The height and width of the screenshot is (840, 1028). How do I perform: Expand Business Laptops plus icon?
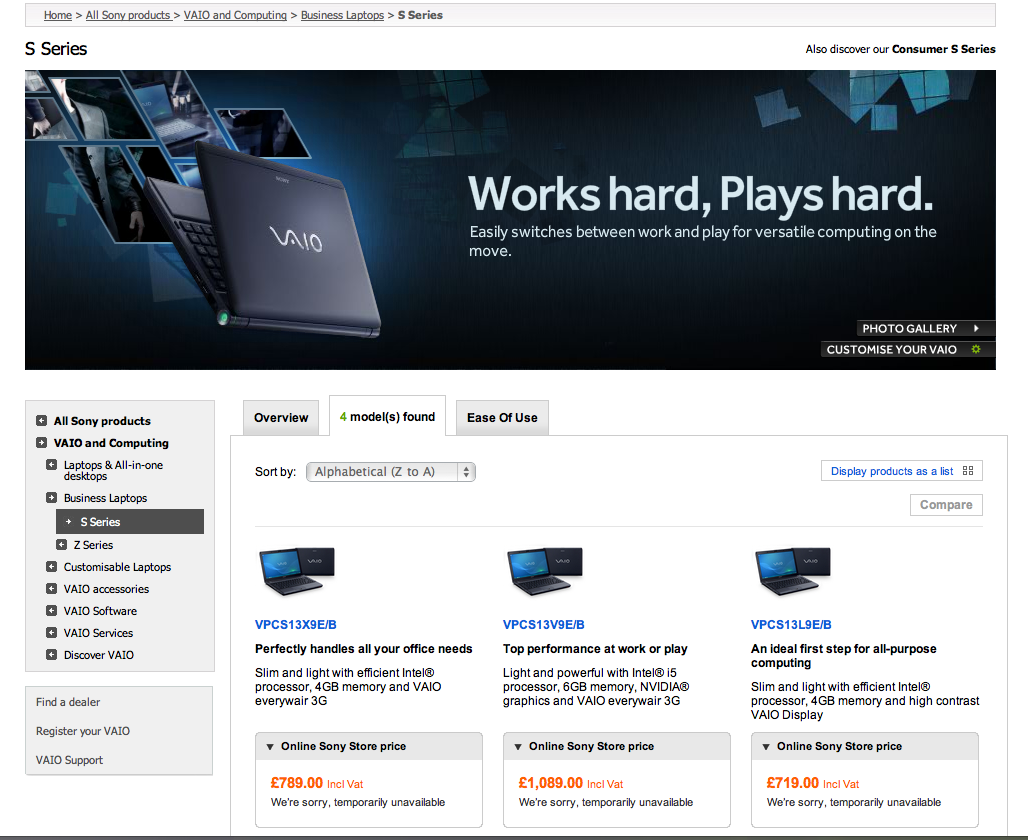point(51,497)
